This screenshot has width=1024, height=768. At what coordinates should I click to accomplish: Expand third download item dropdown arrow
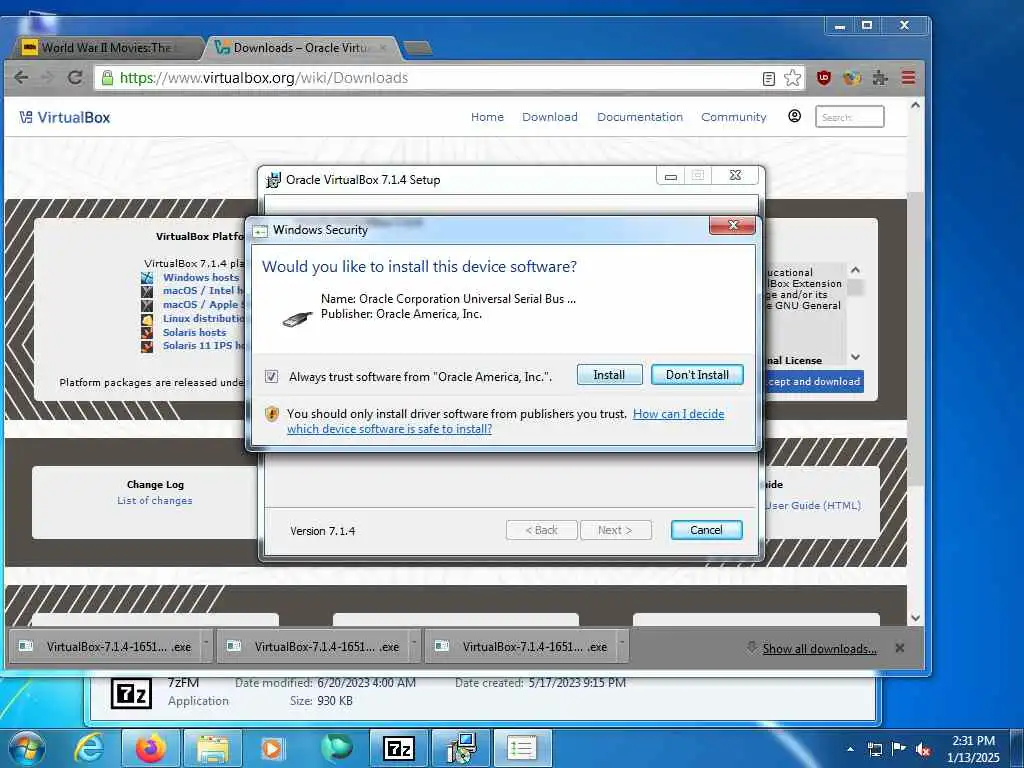(622, 647)
